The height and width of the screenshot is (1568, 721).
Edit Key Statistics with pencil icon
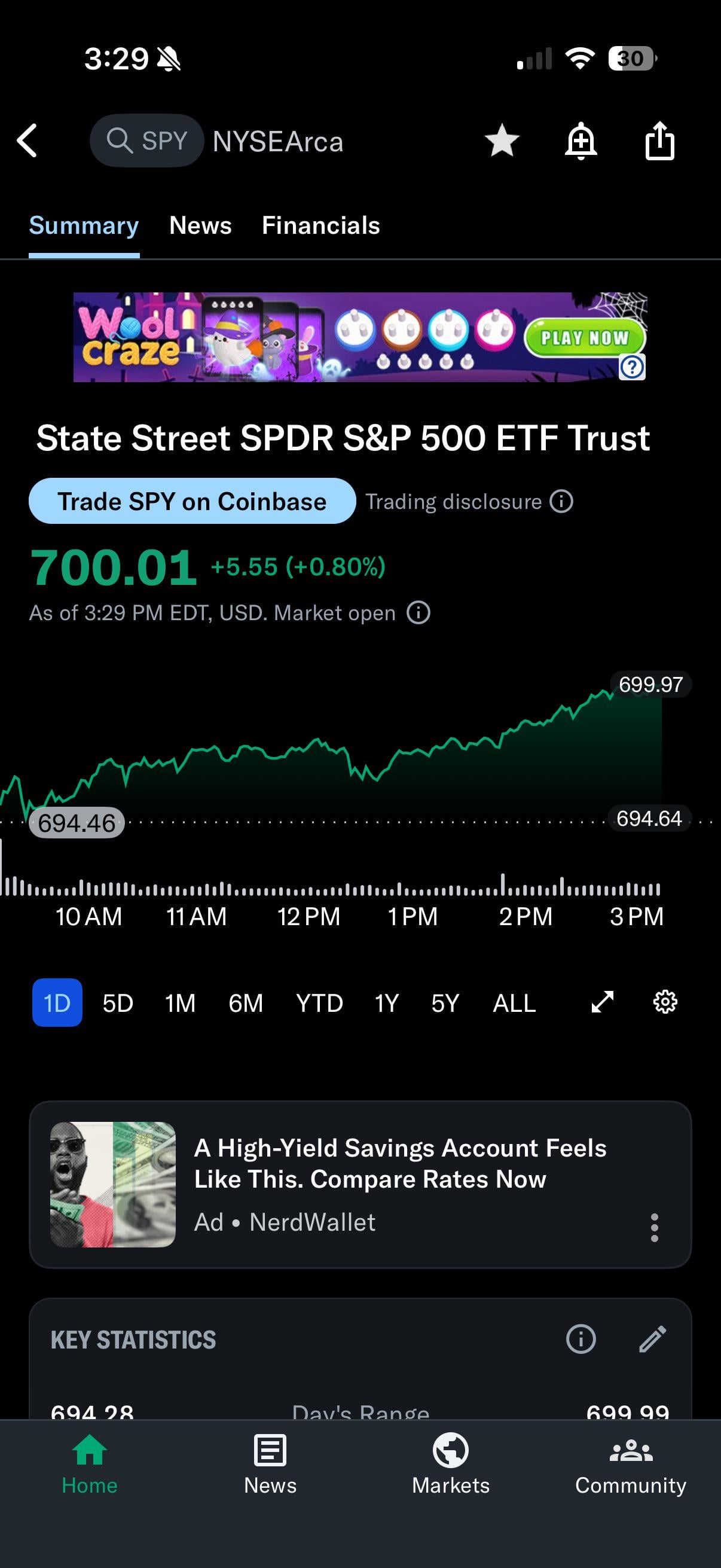pos(652,1339)
